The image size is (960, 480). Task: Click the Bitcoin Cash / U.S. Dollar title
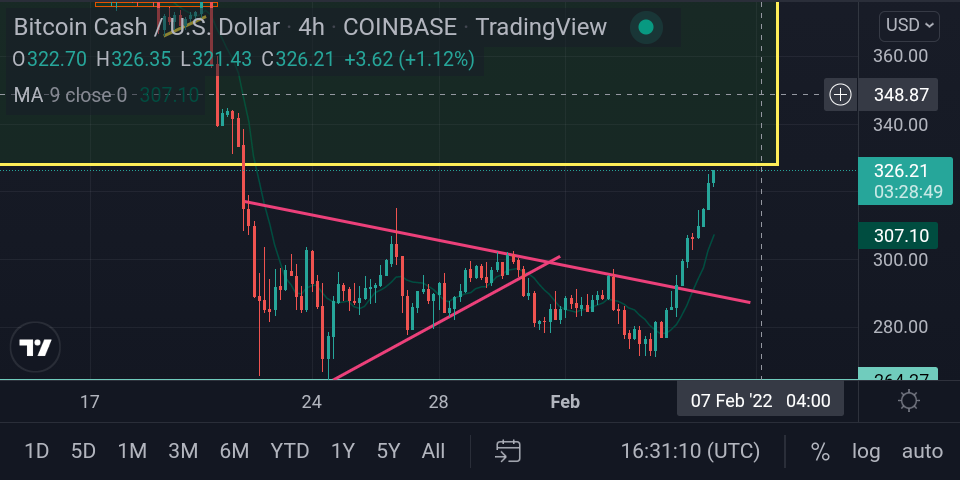click(x=146, y=27)
